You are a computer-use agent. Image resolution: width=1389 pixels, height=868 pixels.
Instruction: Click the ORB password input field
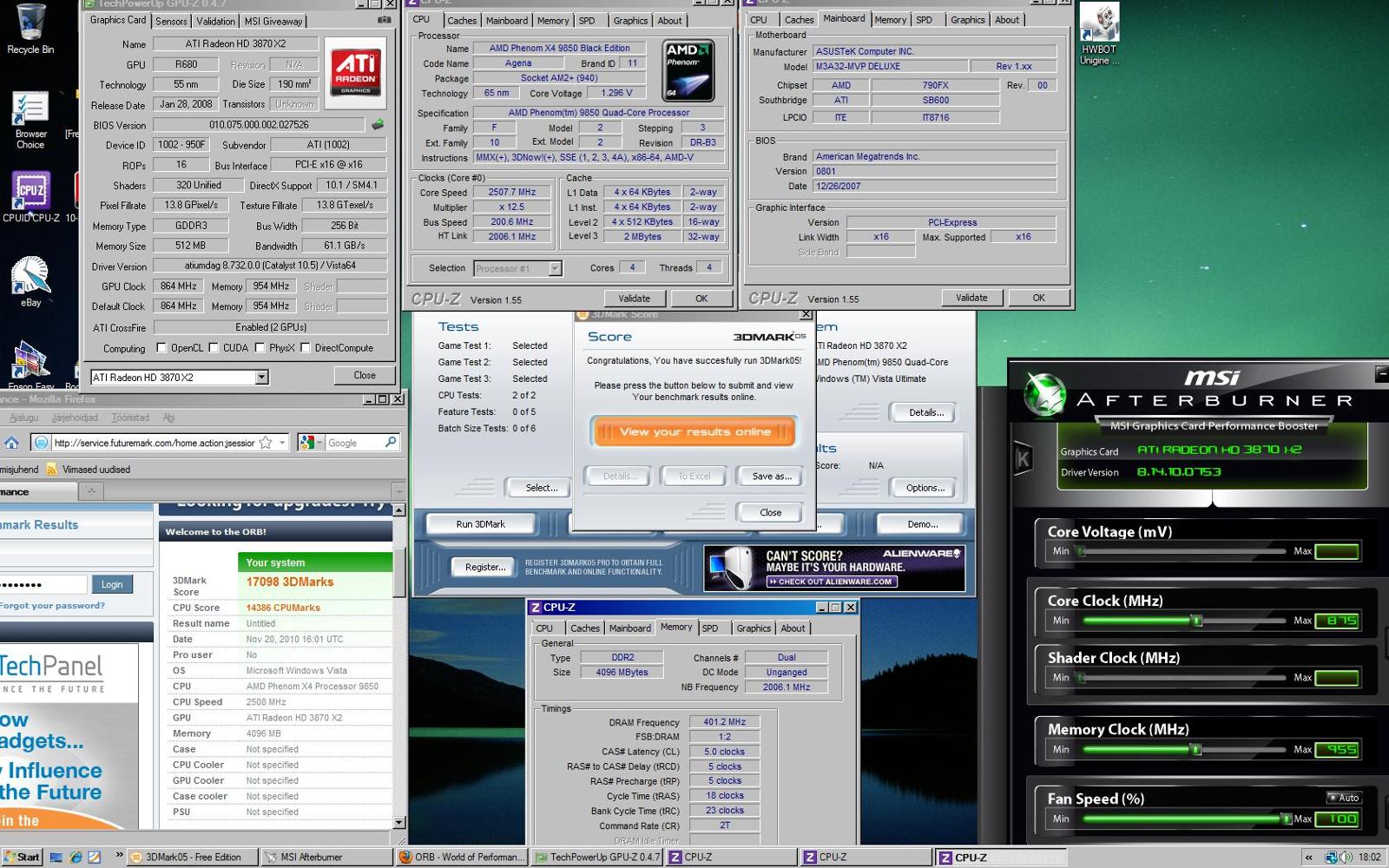pyautogui.click(x=43, y=584)
